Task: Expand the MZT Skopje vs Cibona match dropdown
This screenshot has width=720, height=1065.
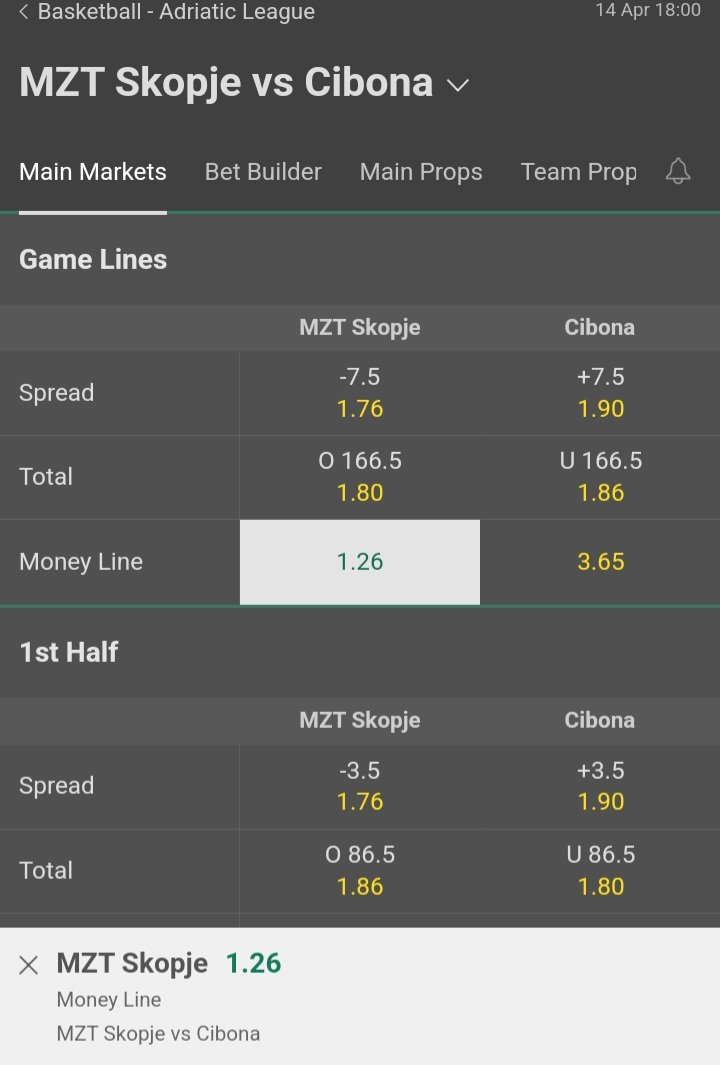Action: (x=458, y=85)
